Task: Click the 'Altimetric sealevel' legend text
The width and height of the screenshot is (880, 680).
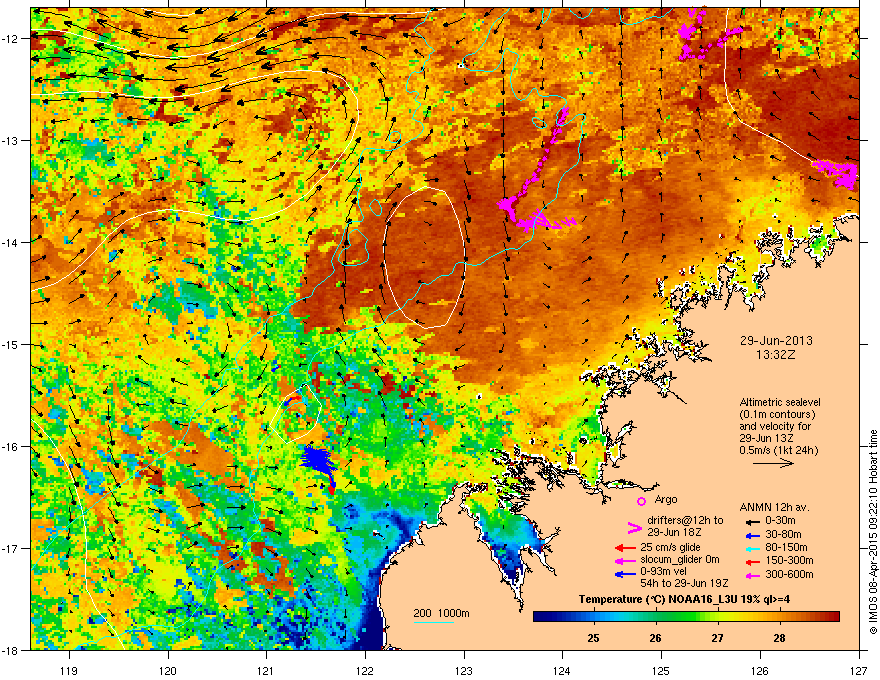Action: (x=780, y=402)
